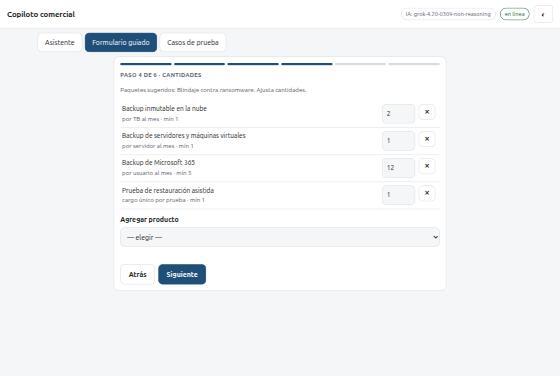
Task: Click the 'Agregar producto' label
Action: point(149,220)
